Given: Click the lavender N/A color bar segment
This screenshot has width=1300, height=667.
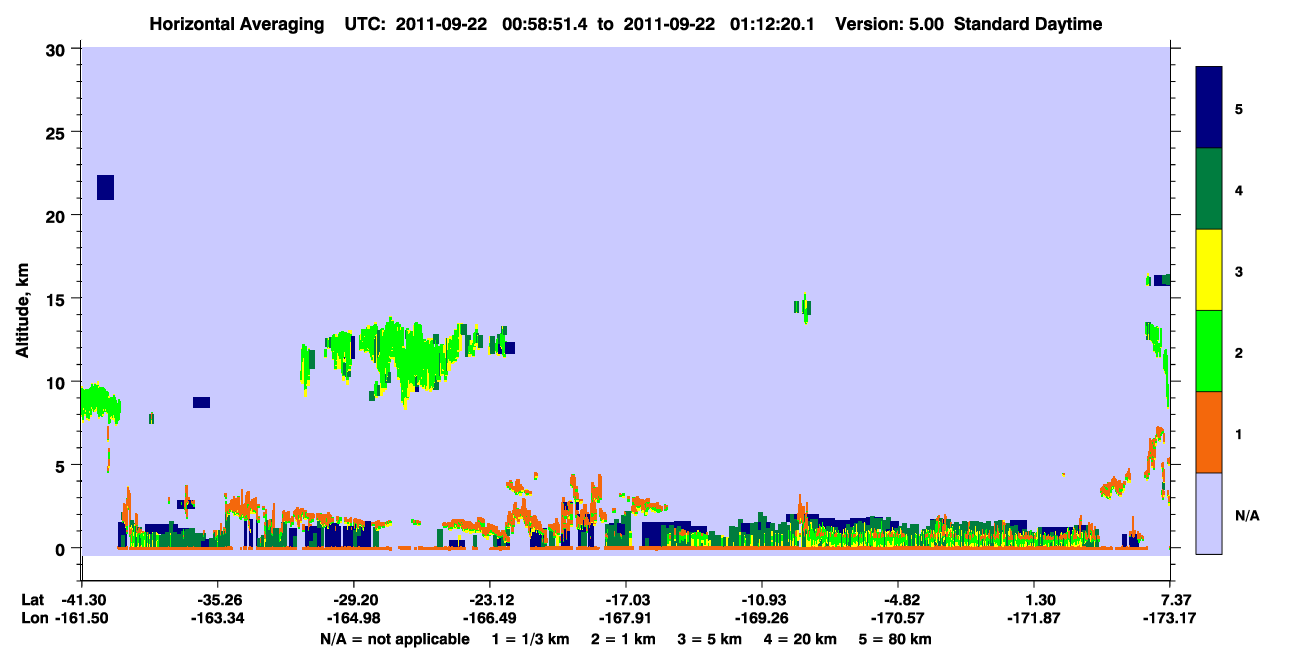Looking at the screenshot, I should (1209, 513).
